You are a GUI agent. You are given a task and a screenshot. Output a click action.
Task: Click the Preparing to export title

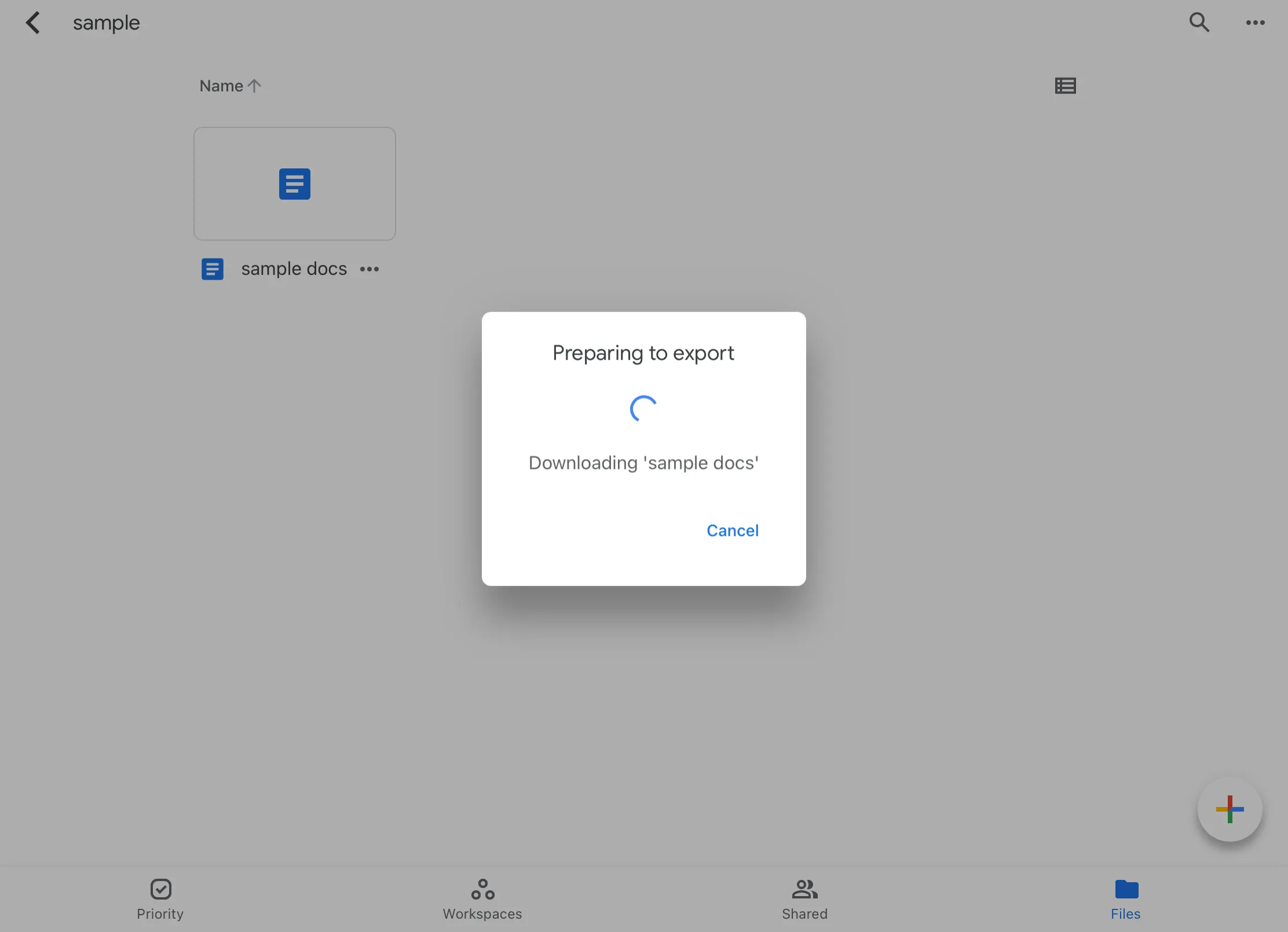[x=643, y=353]
